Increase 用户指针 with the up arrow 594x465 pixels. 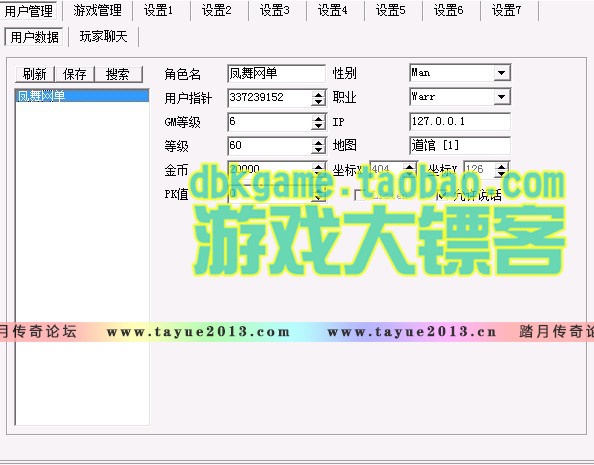[319, 94]
